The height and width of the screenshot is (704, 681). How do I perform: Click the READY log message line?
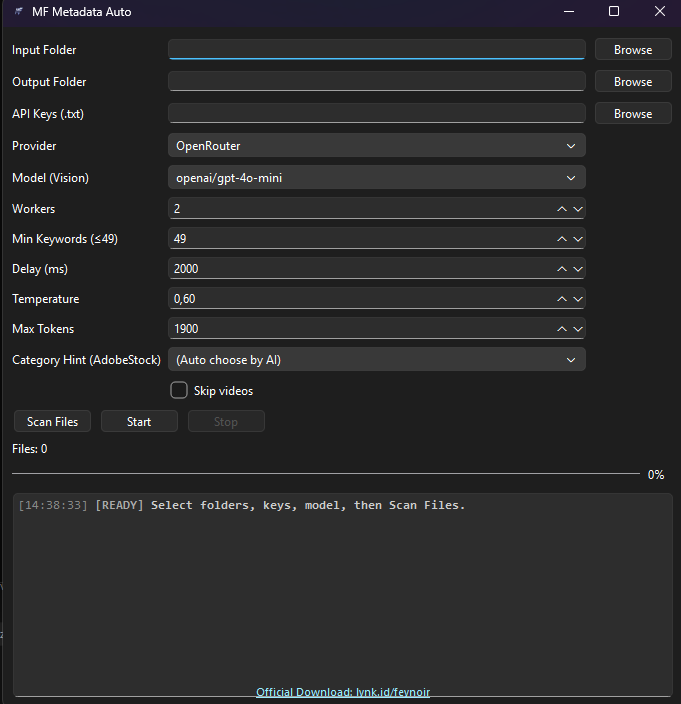[242, 505]
